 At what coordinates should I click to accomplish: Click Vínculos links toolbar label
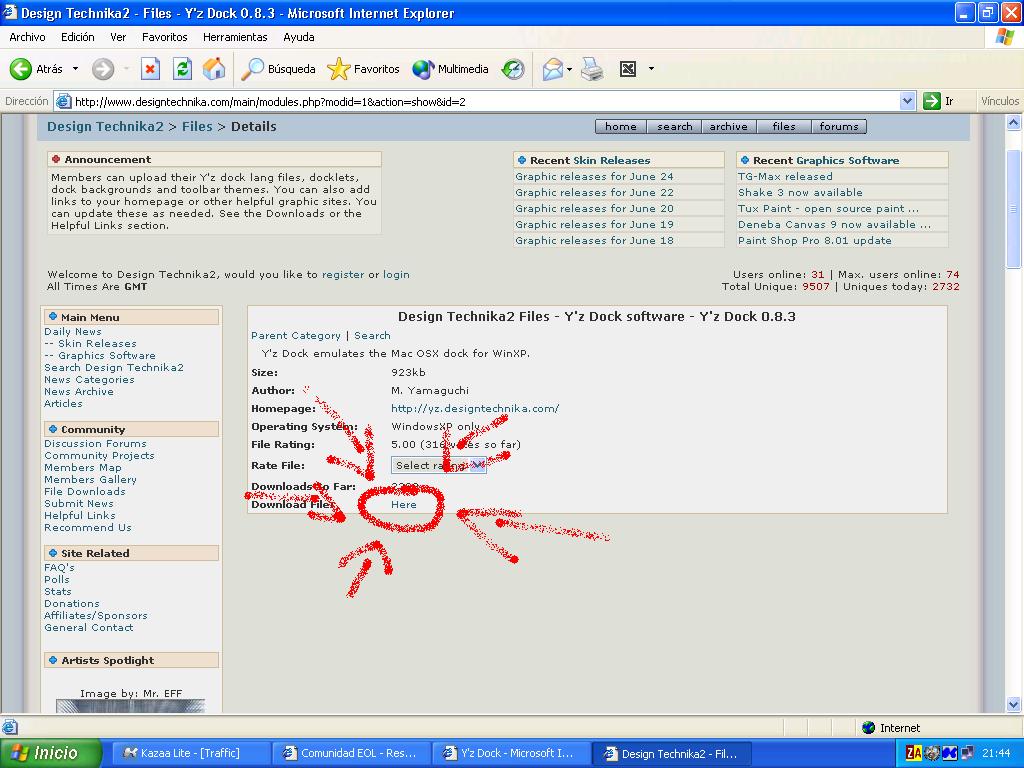pos(1000,101)
